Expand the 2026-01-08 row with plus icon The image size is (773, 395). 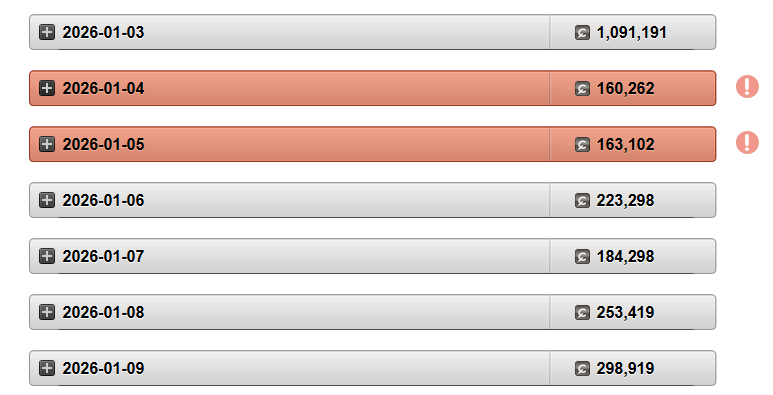click(x=47, y=312)
